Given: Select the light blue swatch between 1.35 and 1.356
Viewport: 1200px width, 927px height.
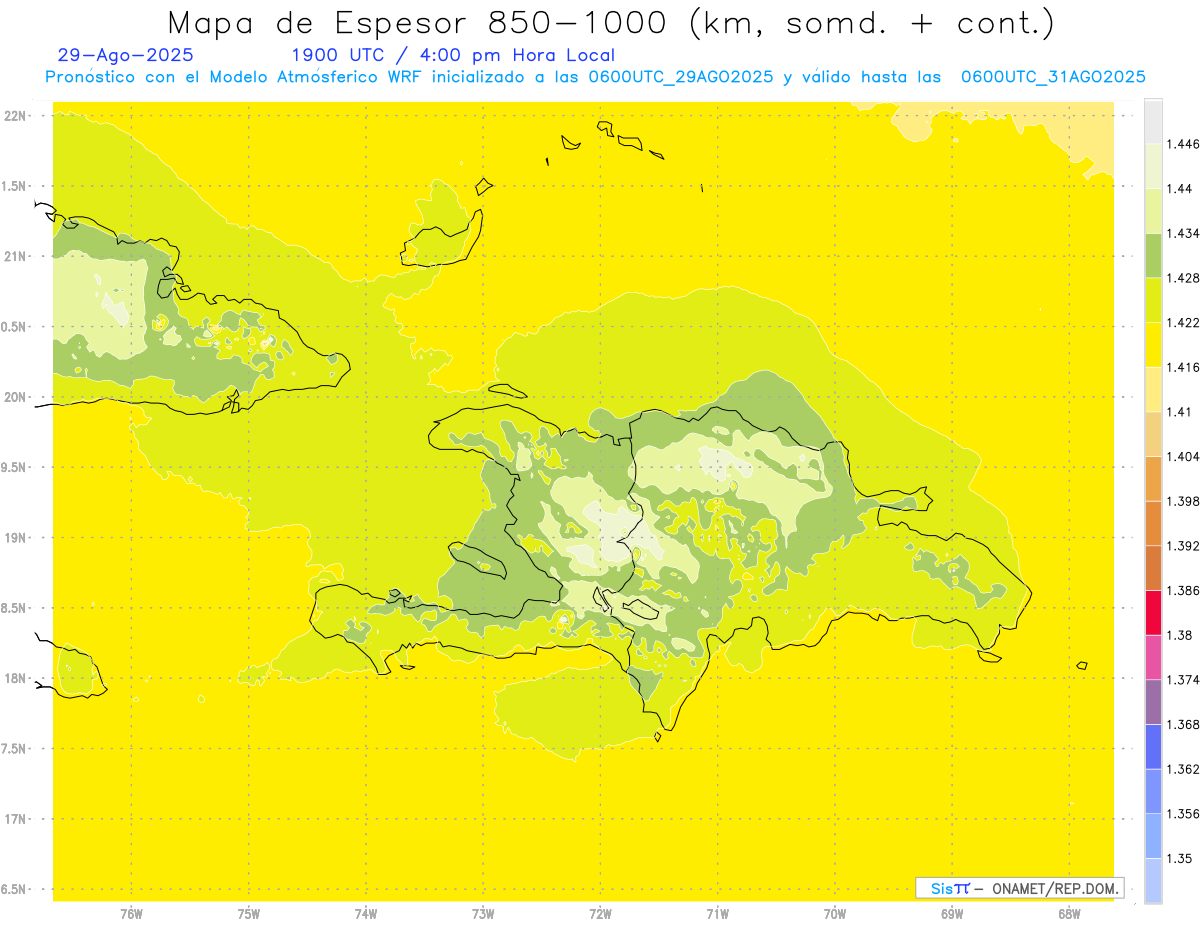Looking at the screenshot, I should click(x=1153, y=835).
